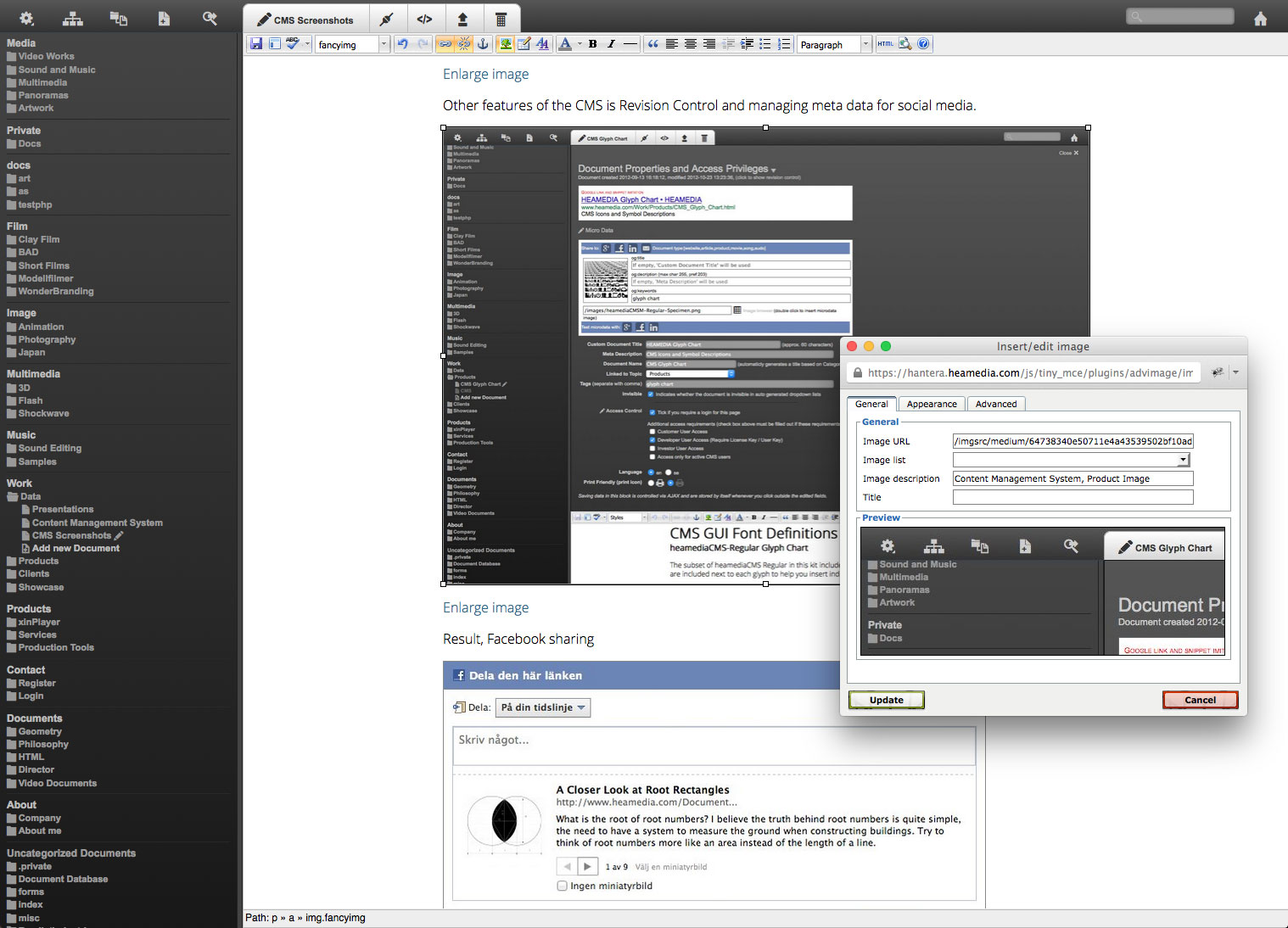Open the HTML source editor
Viewport: 1288px width, 928px height.
click(886, 44)
